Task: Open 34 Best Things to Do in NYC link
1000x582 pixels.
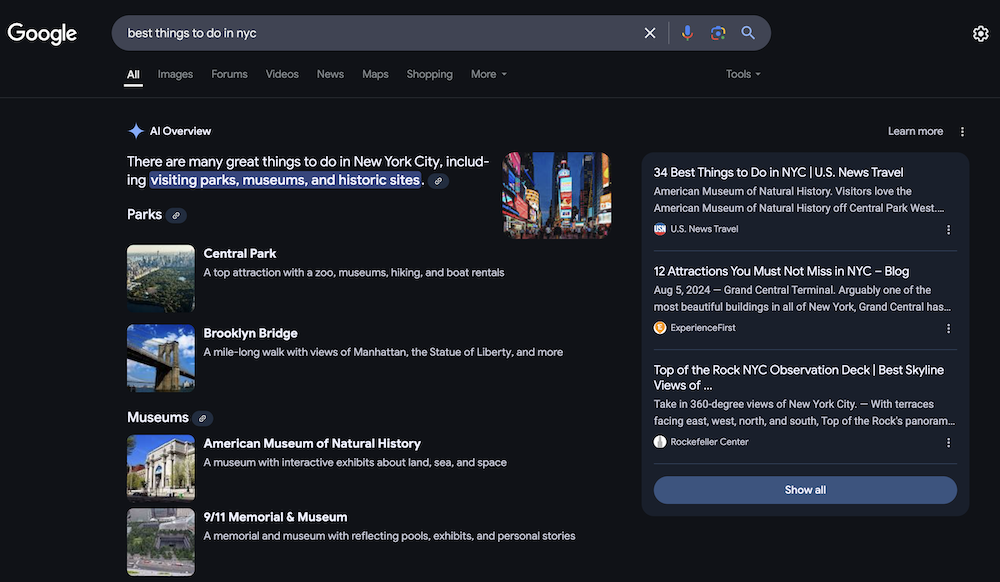Action: point(778,172)
